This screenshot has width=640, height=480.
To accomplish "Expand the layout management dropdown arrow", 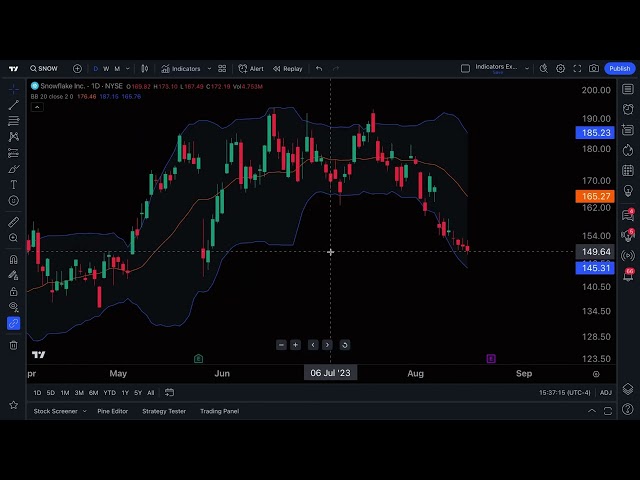I will [x=527, y=69].
